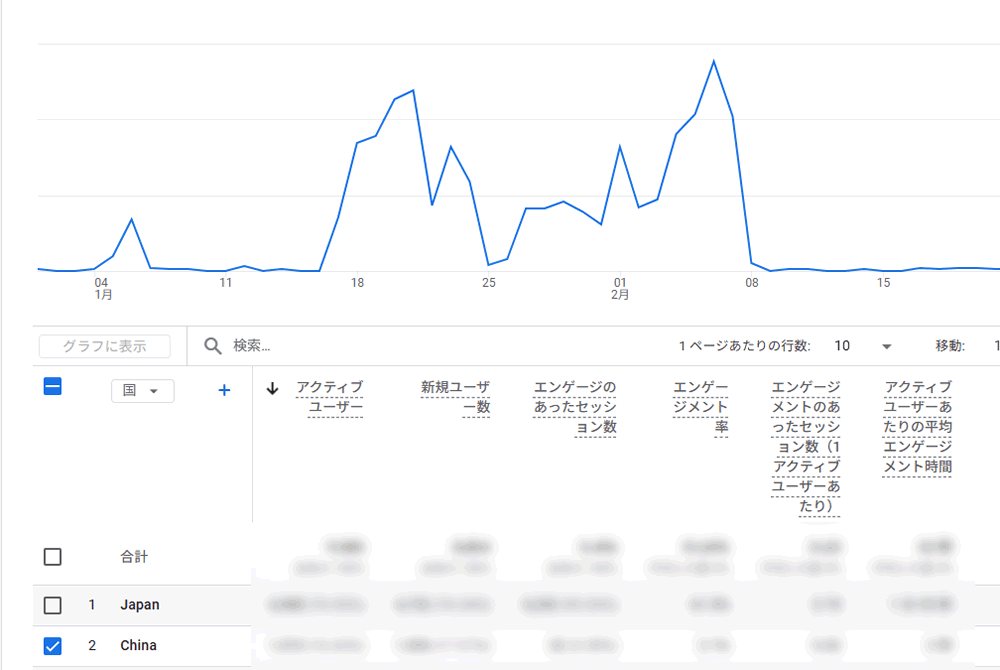Open the 国 dimension dropdown
1000x670 pixels.
click(x=142, y=391)
